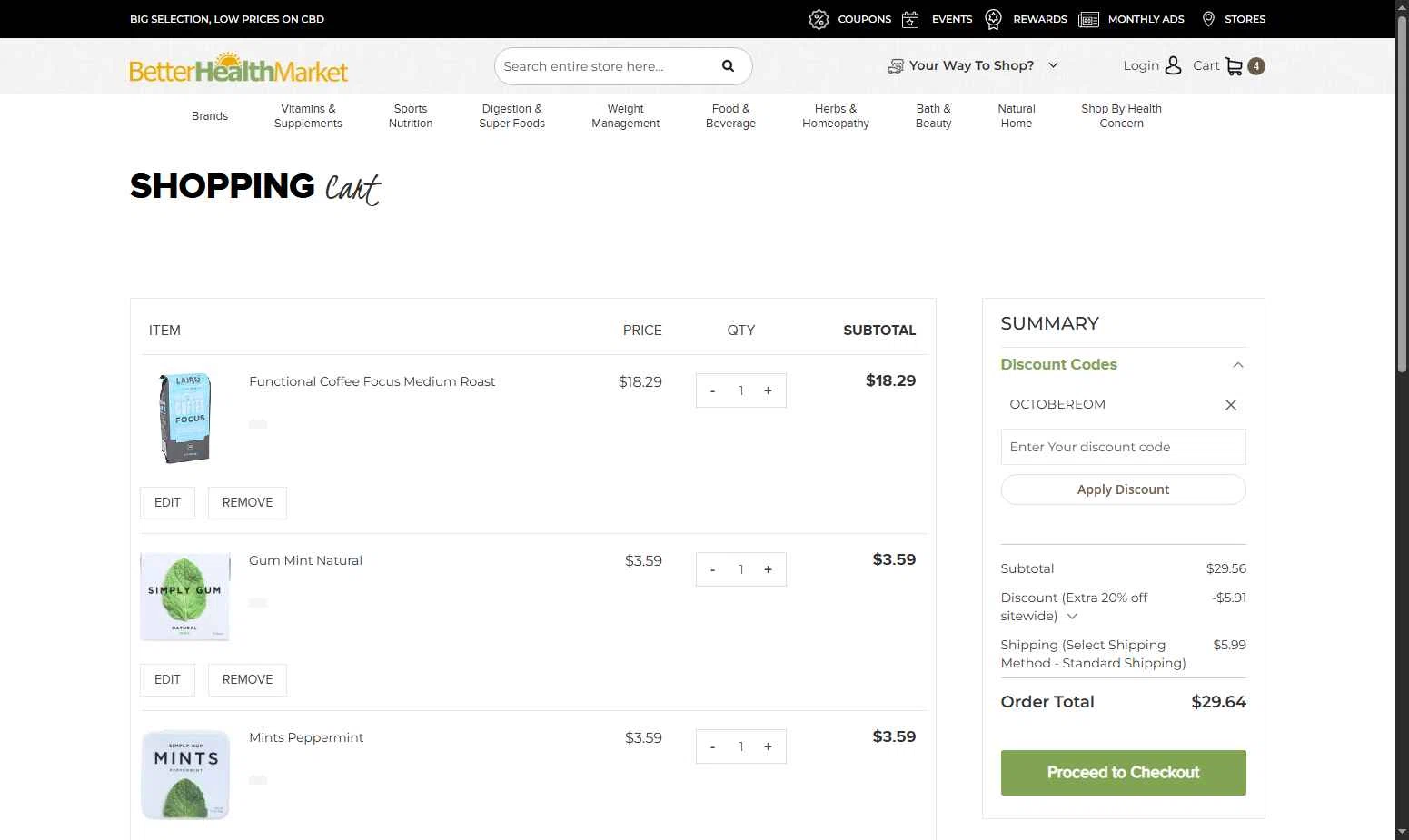The height and width of the screenshot is (840, 1409).
Task: Click the Functional Coffee Focus quantity field
Action: pyautogui.click(x=741, y=390)
